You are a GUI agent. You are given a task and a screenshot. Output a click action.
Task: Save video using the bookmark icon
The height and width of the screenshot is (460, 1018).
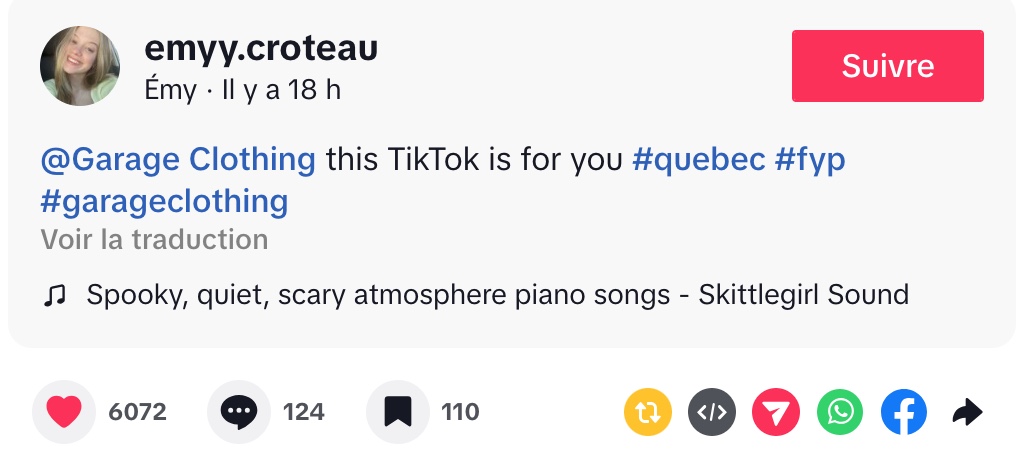pos(397,412)
